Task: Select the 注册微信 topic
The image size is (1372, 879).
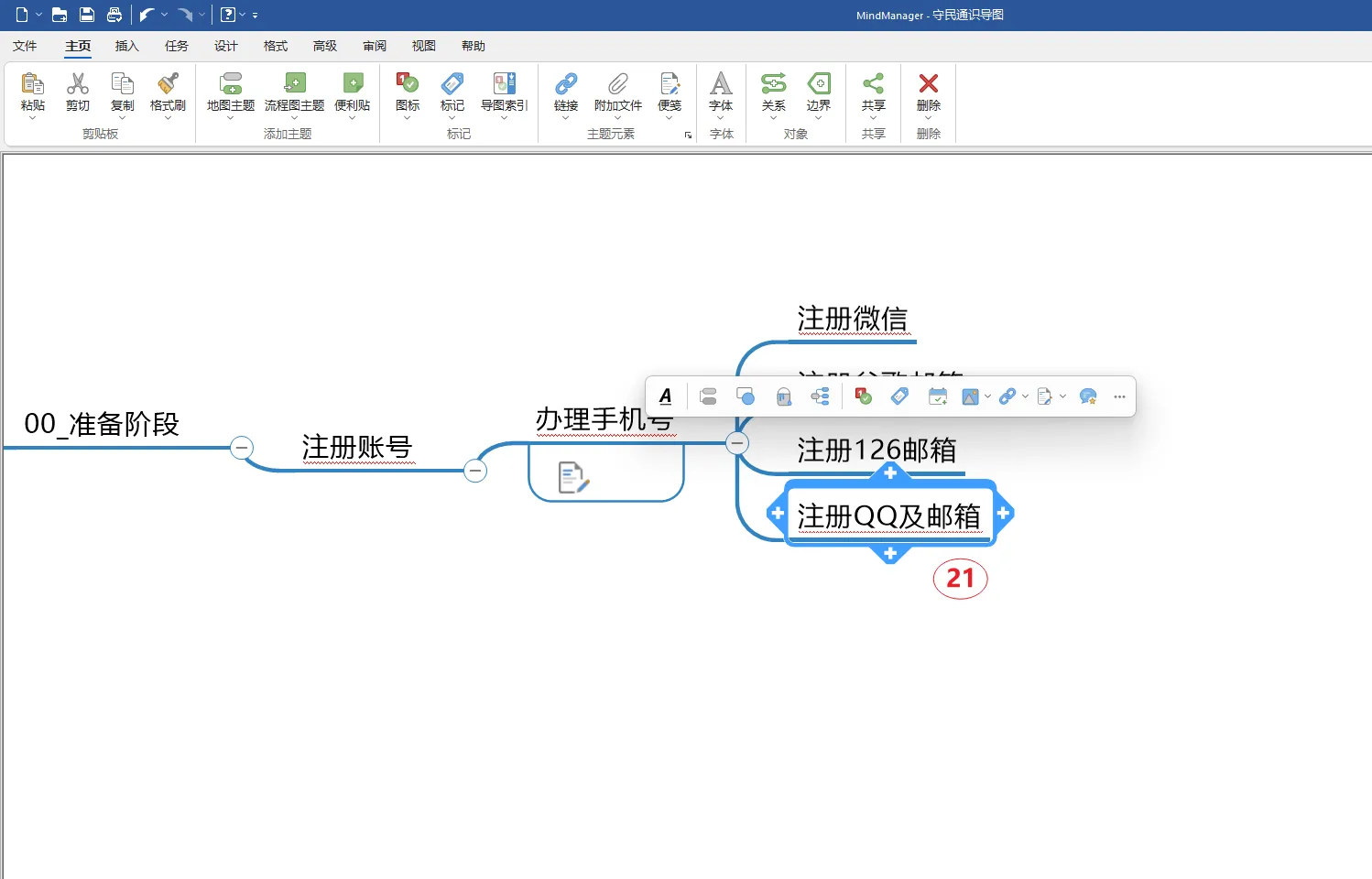Action: 853,319
